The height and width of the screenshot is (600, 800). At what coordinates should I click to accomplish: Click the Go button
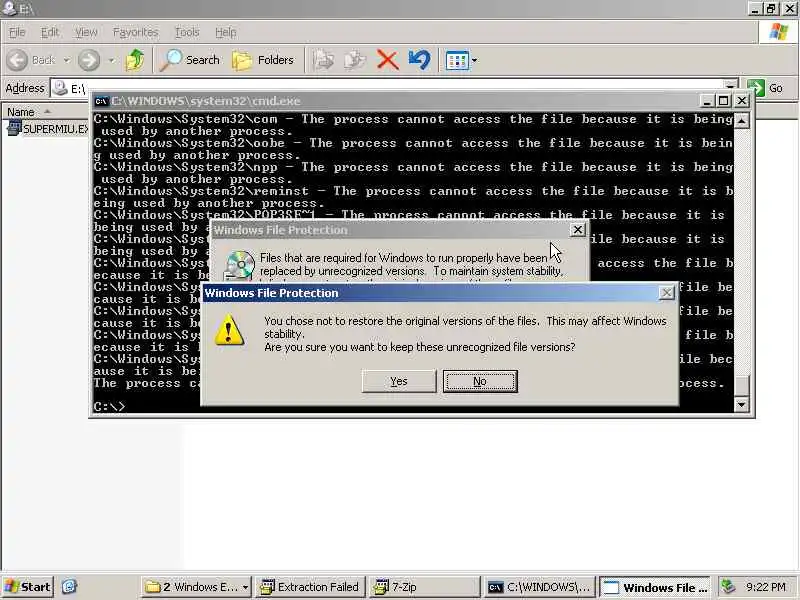765,88
